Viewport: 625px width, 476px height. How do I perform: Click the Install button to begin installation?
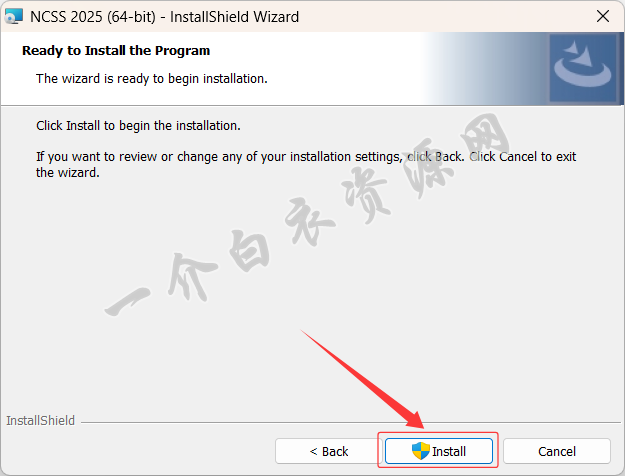click(x=439, y=451)
